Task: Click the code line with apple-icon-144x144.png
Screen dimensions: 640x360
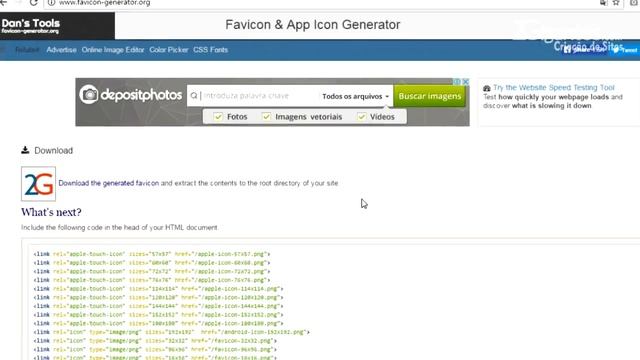Action: tap(158, 306)
